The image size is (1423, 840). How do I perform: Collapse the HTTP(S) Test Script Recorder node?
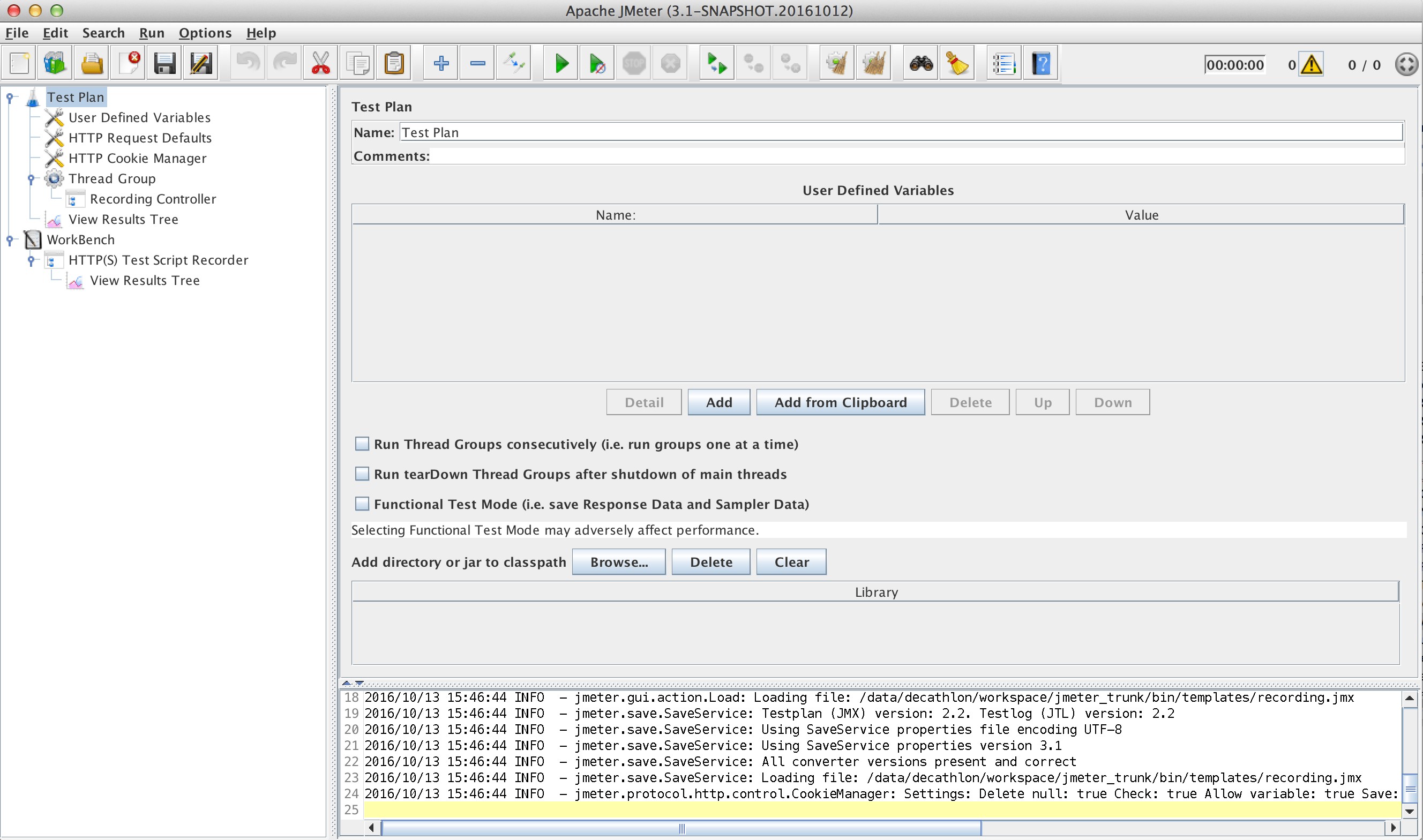click(x=30, y=260)
